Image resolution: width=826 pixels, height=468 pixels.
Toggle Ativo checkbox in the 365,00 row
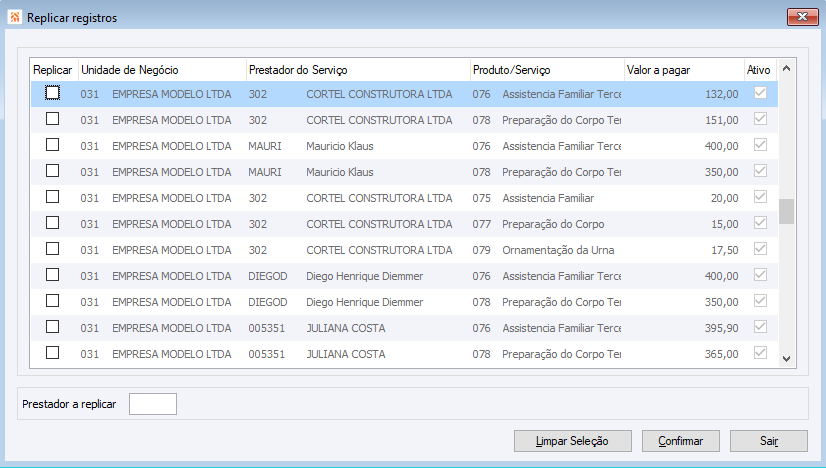(760, 353)
